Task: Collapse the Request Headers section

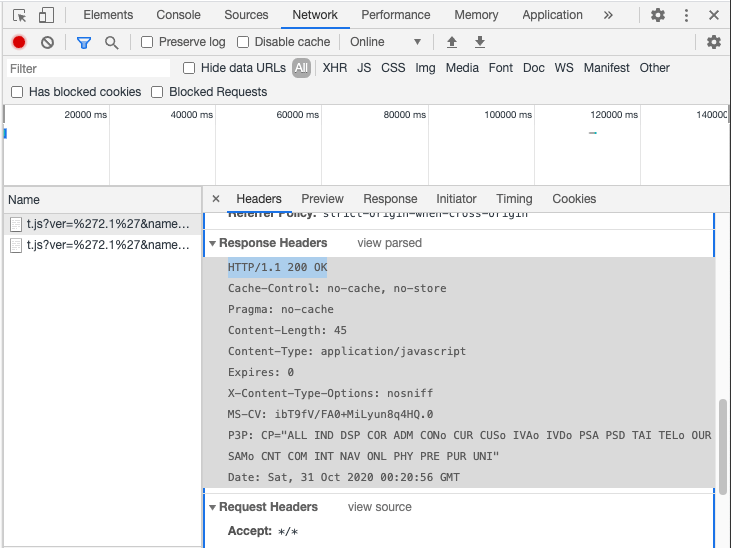Action: point(213,507)
